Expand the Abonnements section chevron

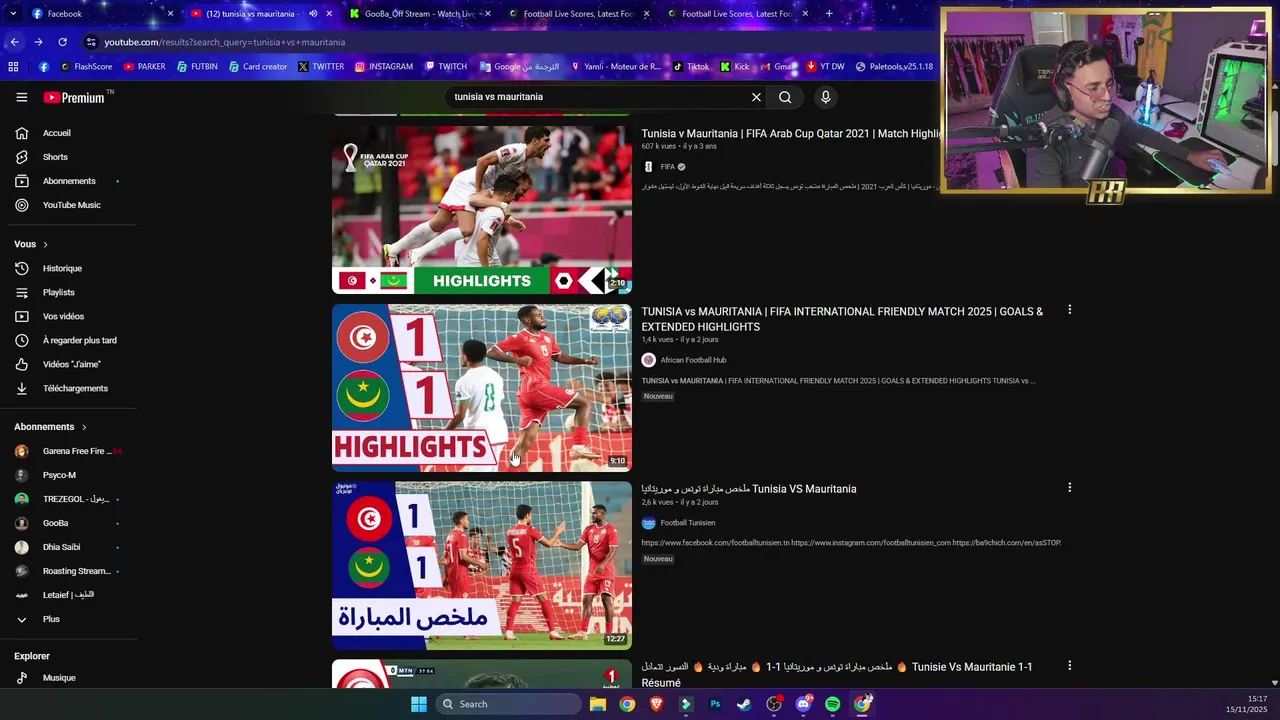point(84,427)
